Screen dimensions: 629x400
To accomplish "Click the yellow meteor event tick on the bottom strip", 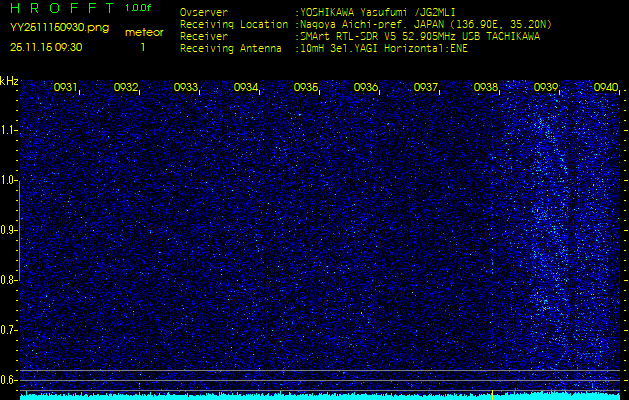I will tap(492, 394).
